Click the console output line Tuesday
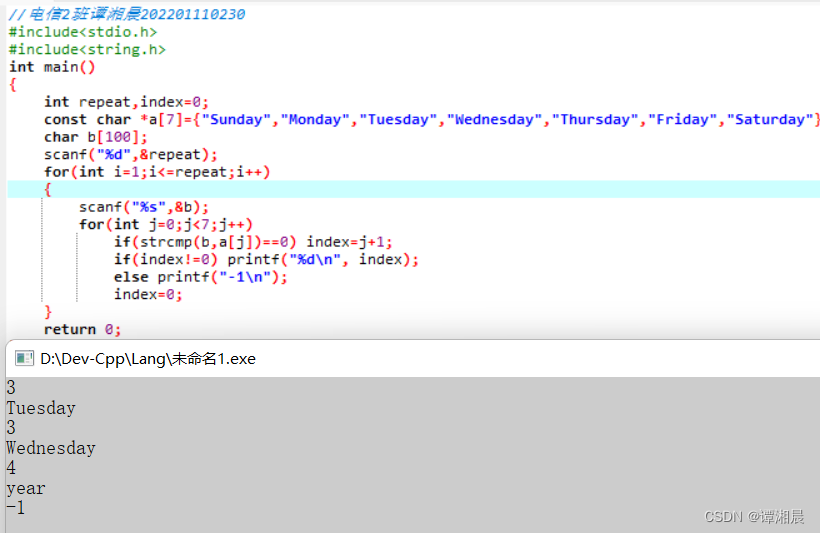Screen dimensions: 820x533 pyautogui.click(x=41, y=408)
